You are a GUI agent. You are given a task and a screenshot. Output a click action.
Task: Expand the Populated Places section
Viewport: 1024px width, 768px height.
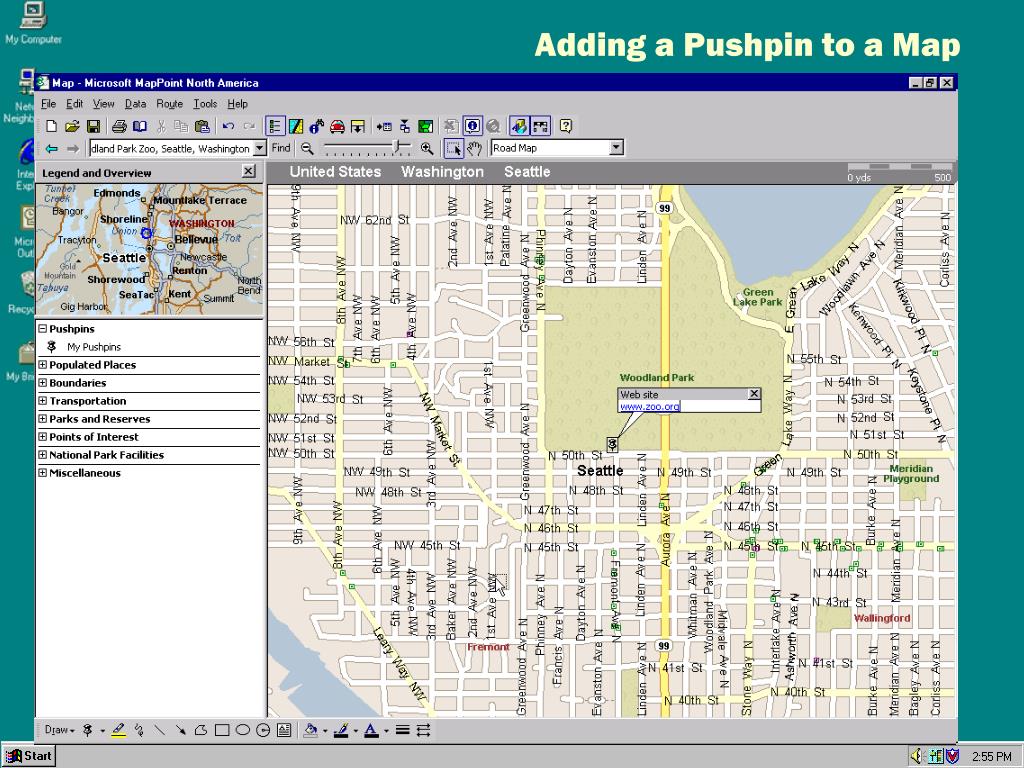click(42, 364)
